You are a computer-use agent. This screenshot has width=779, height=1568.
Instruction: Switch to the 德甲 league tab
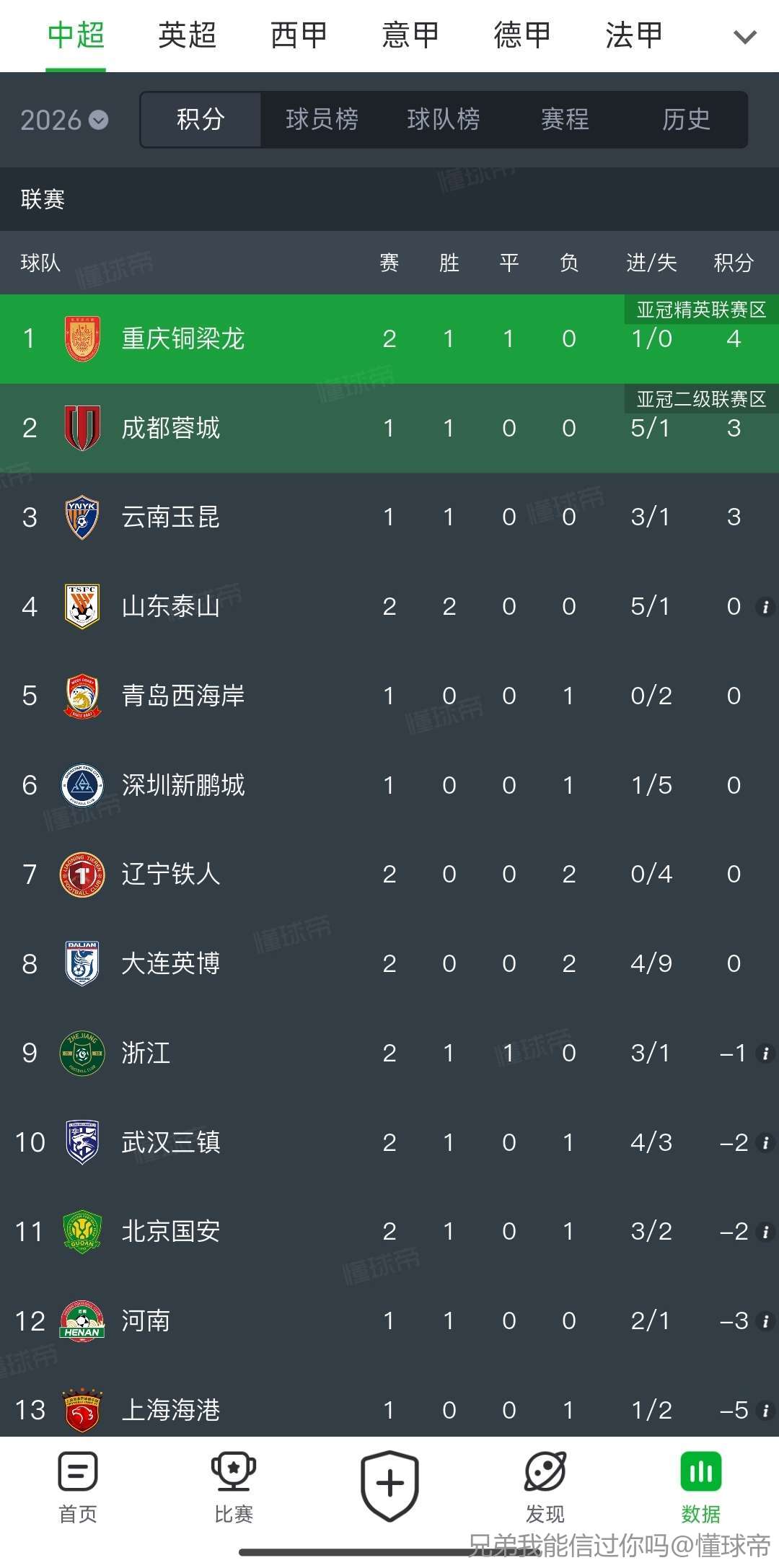point(522,35)
